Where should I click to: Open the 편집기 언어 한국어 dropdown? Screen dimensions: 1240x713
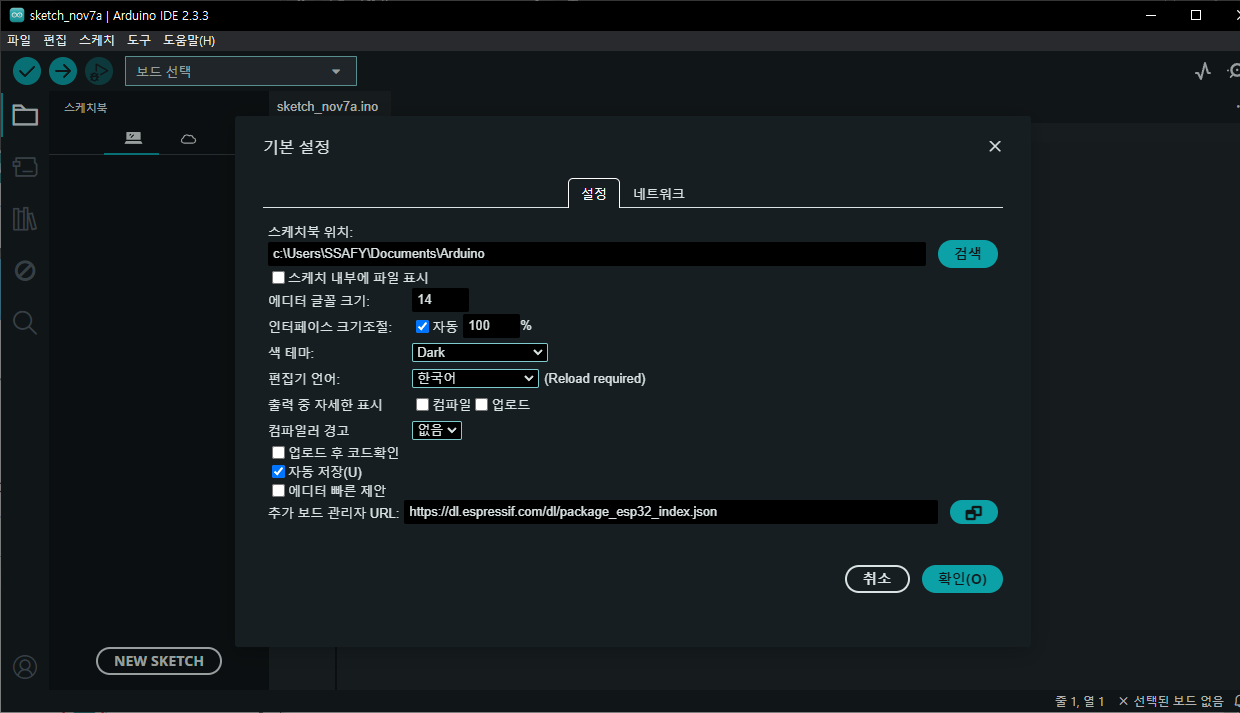click(475, 378)
